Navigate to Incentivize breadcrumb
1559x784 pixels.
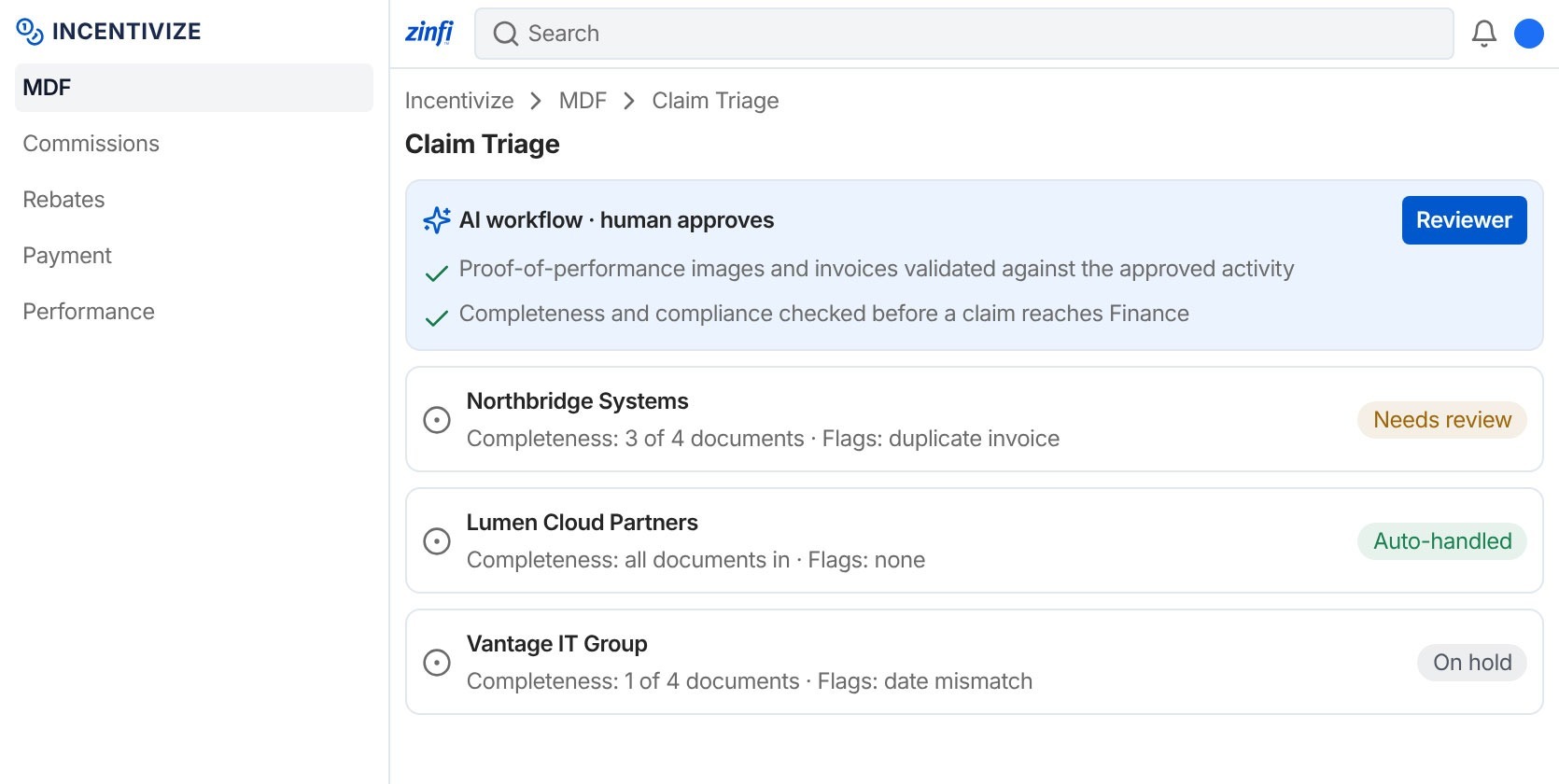(x=459, y=101)
